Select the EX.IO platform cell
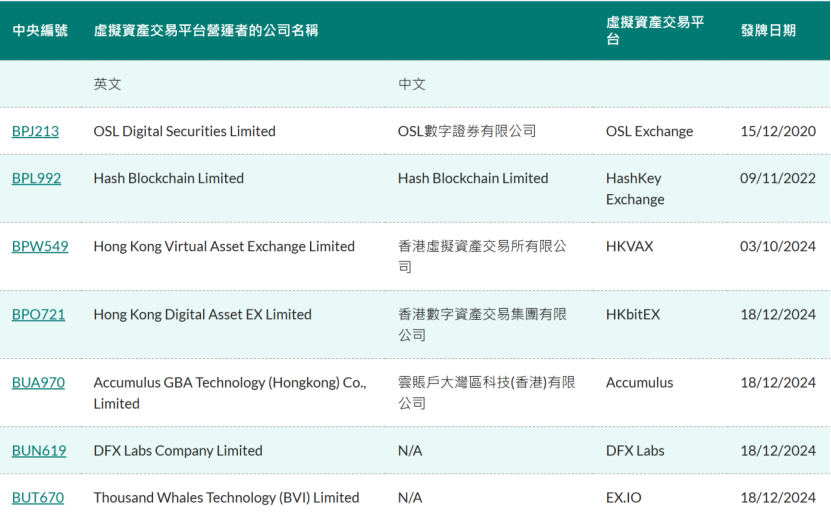Image resolution: width=831 pixels, height=520 pixels. point(624,497)
